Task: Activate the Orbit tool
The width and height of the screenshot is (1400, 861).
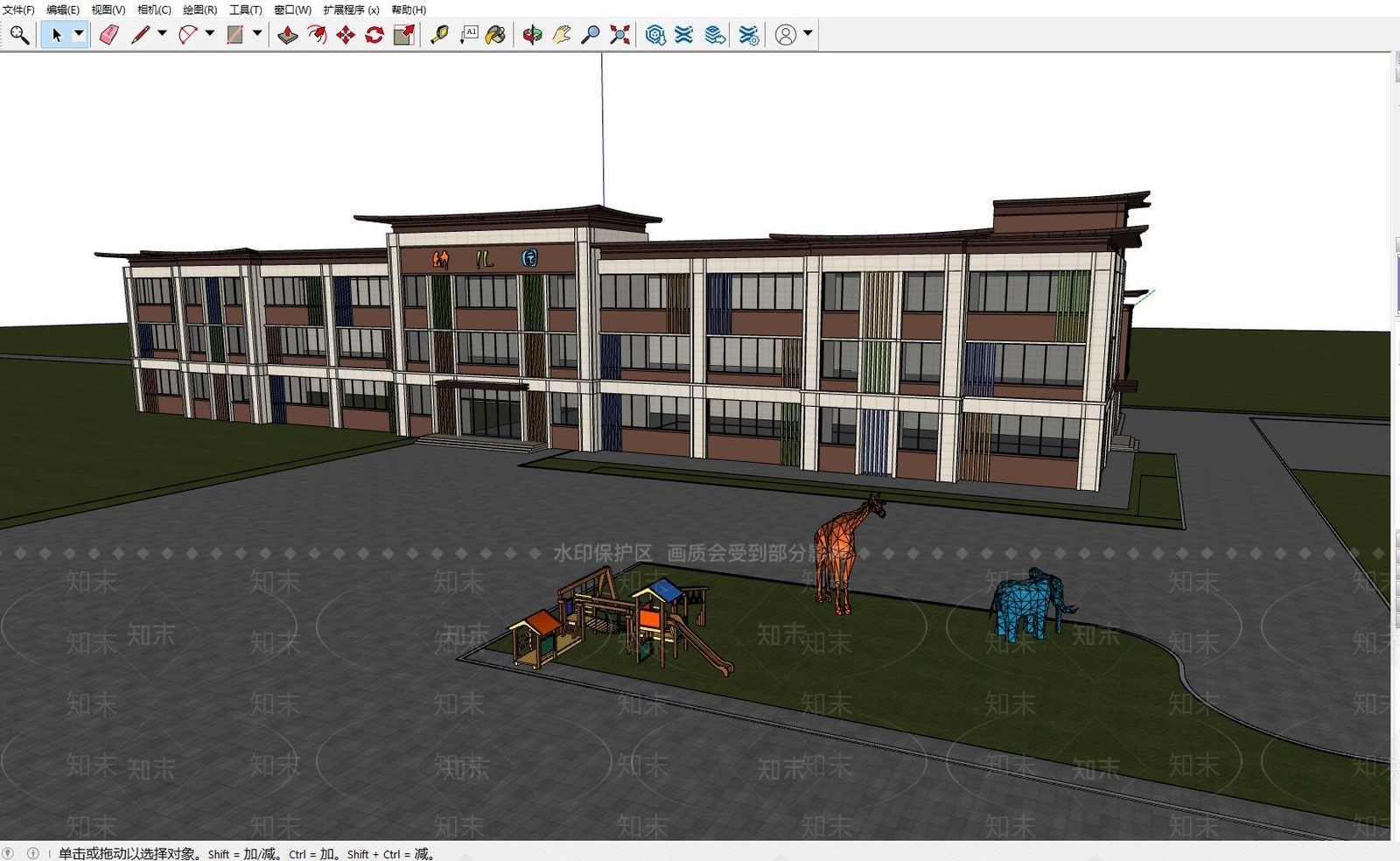Action: pyautogui.click(x=532, y=35)
